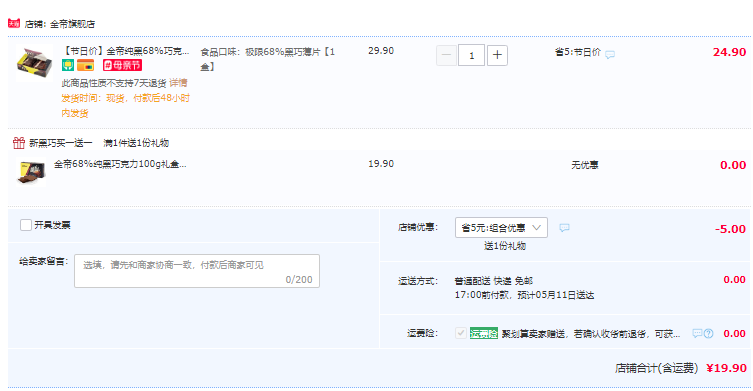Click the 普通配送 快递 免邮 delivery method text
The height and width of the screenshot is (391, 753).
[x=494, y=281]
